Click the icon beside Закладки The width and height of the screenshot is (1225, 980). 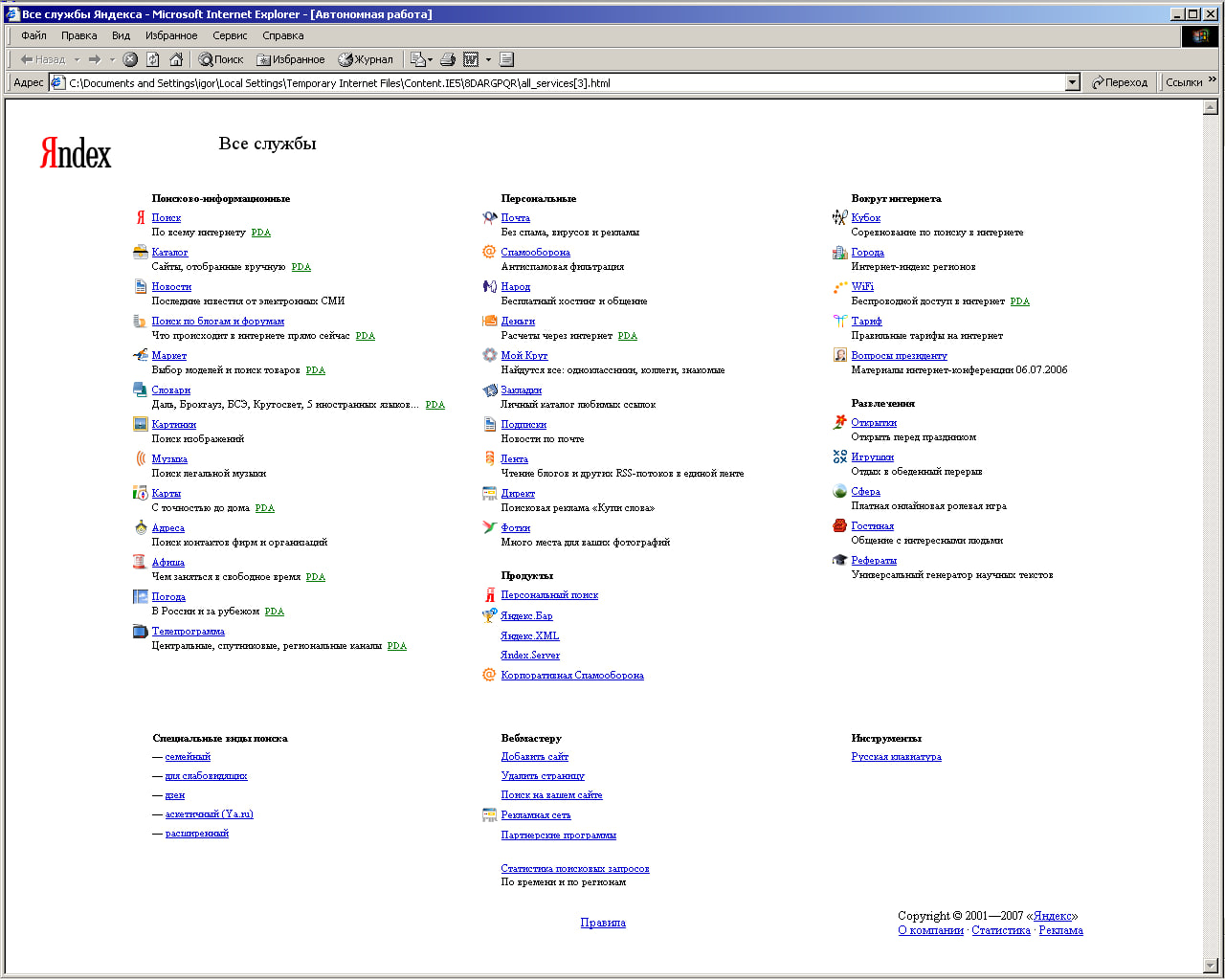click(490, 390)
